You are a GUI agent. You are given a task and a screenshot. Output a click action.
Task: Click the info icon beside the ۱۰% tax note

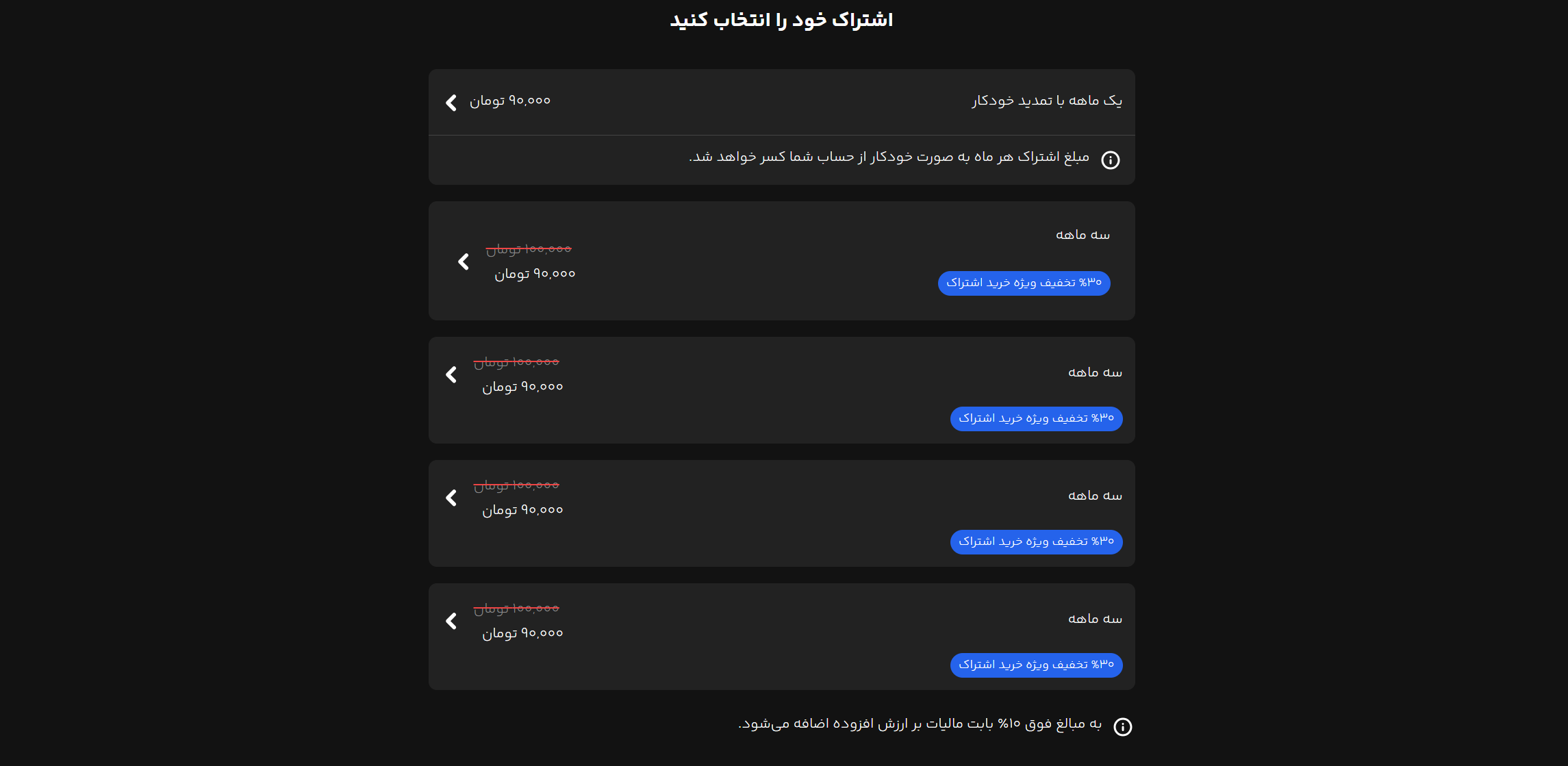[x=1122, y=727]
